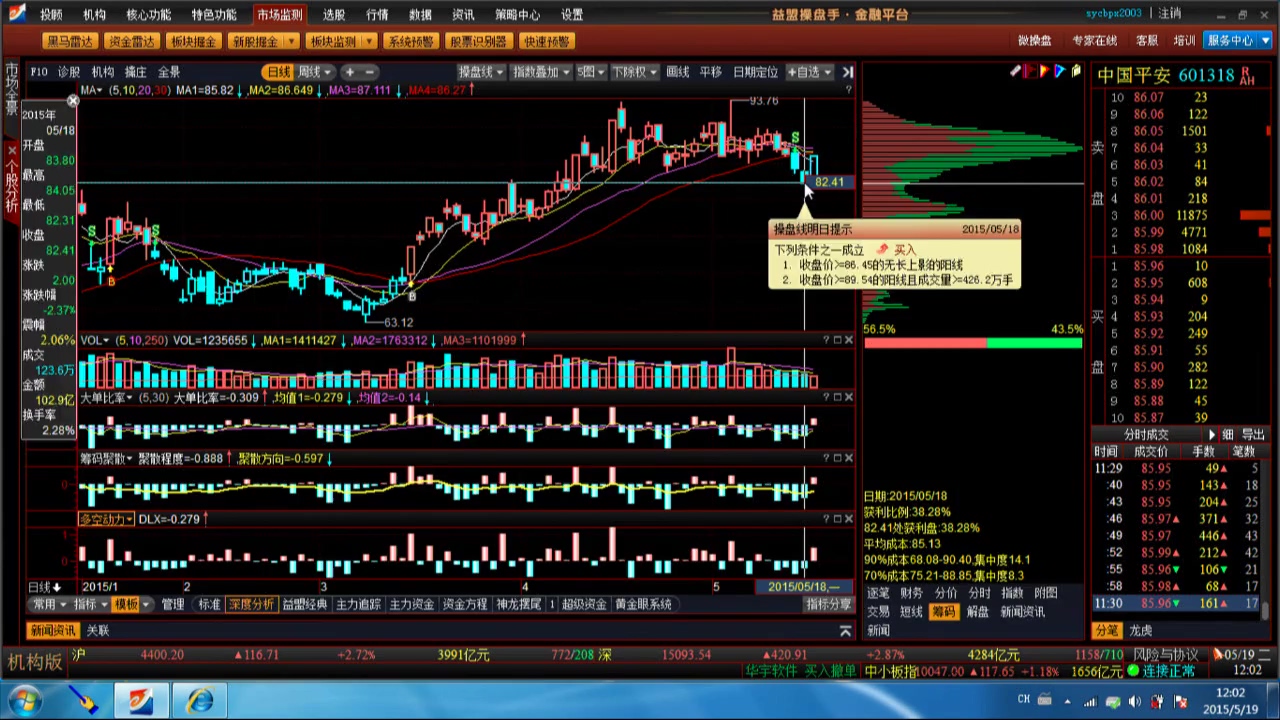Activate the 新闻资讯 tab in the news bar

(x=53, y=631)
